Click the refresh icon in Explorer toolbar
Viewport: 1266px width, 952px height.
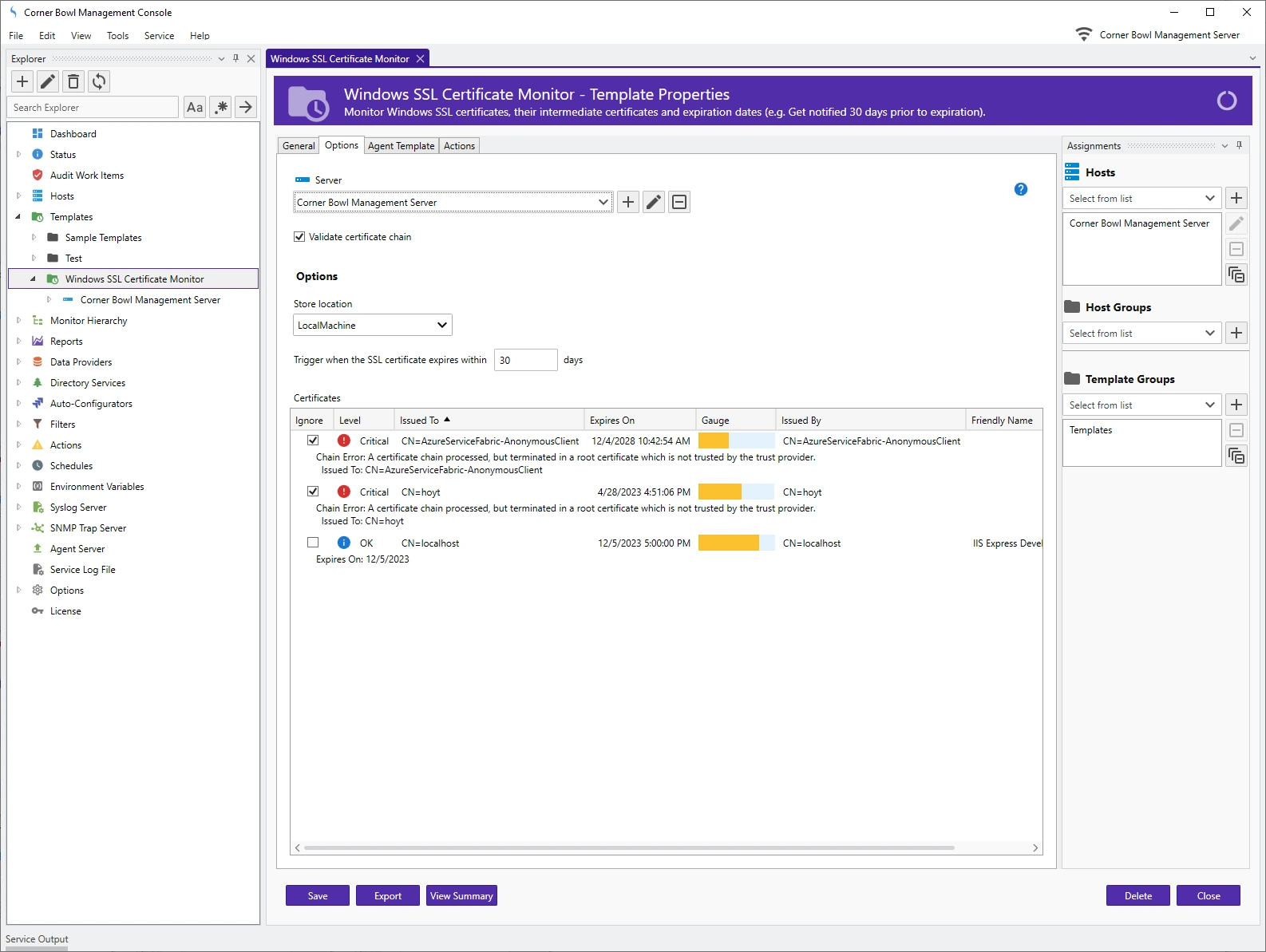coord(99,81)
